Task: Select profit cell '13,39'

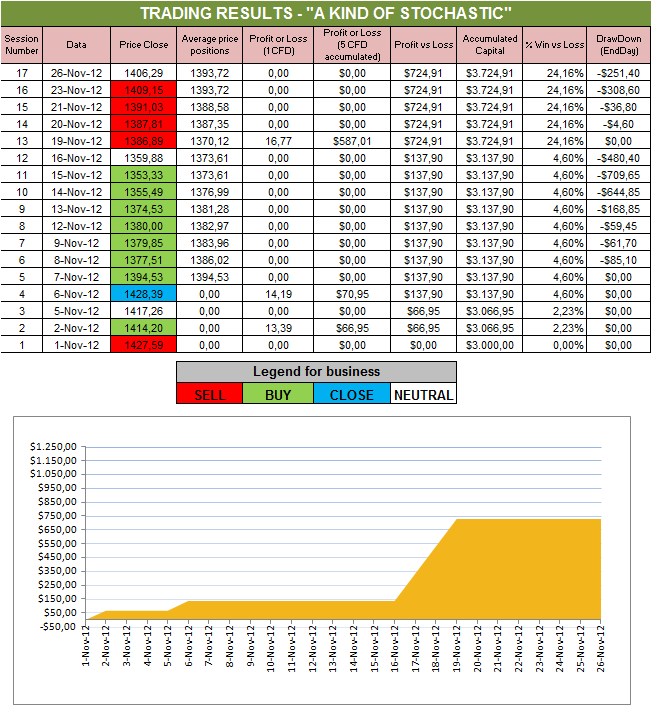Action: 278,327
